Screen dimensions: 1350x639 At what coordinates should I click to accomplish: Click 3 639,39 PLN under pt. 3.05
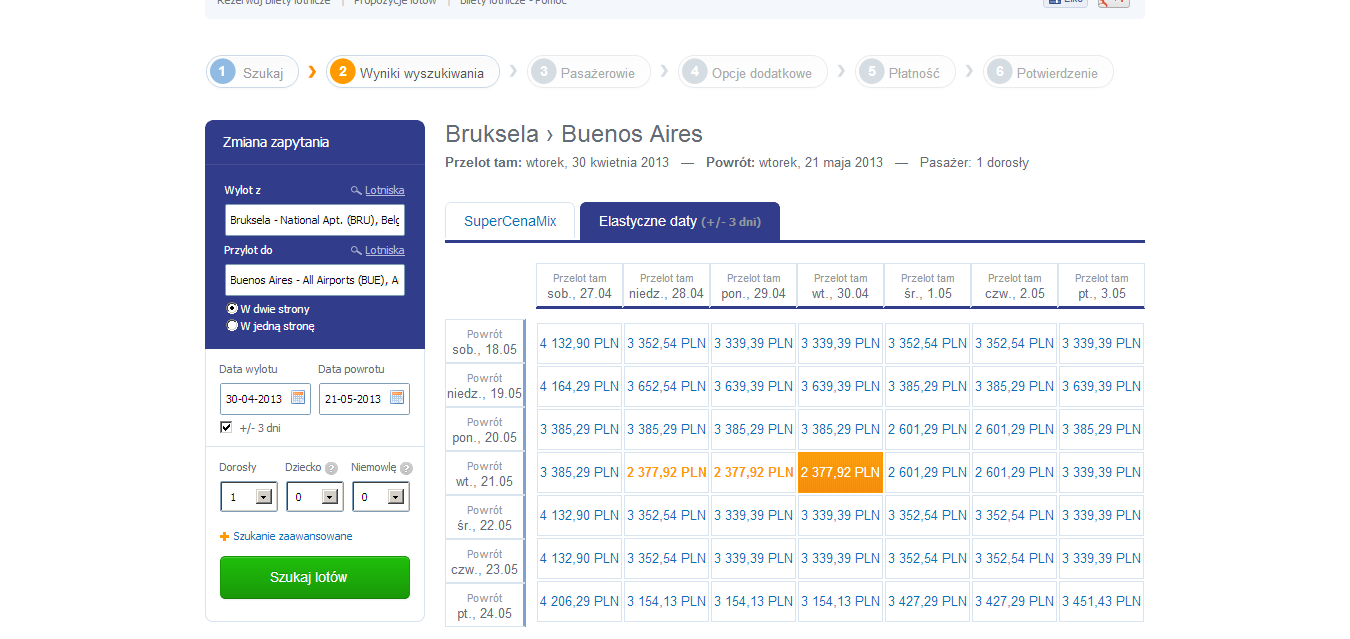(x=1102, y=386)
